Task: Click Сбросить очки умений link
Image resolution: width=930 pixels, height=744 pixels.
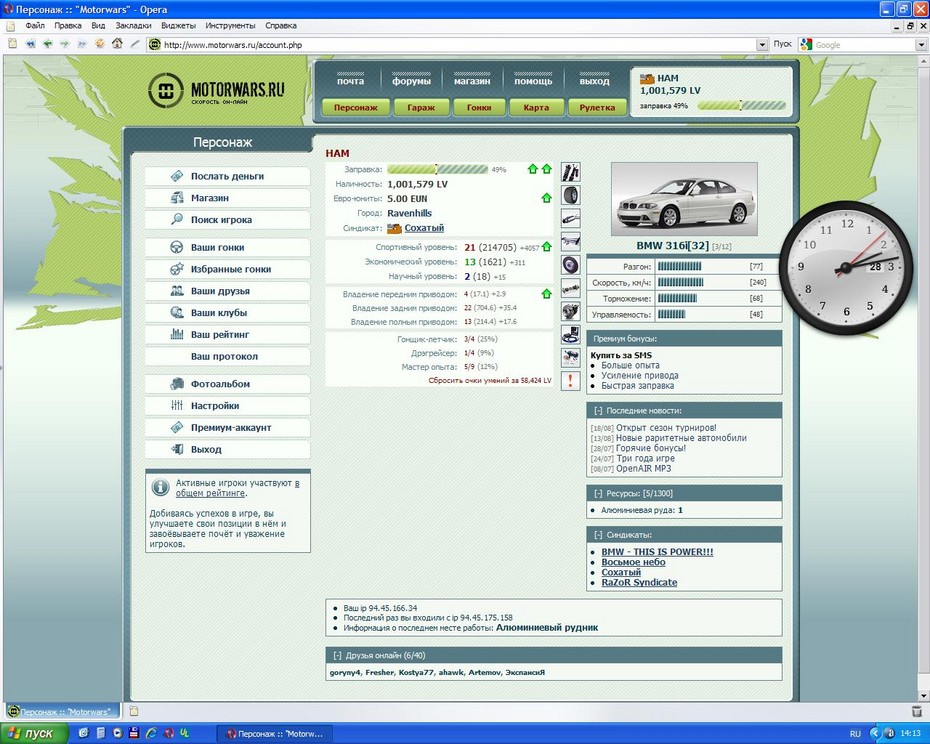Action: pos(490,380)
